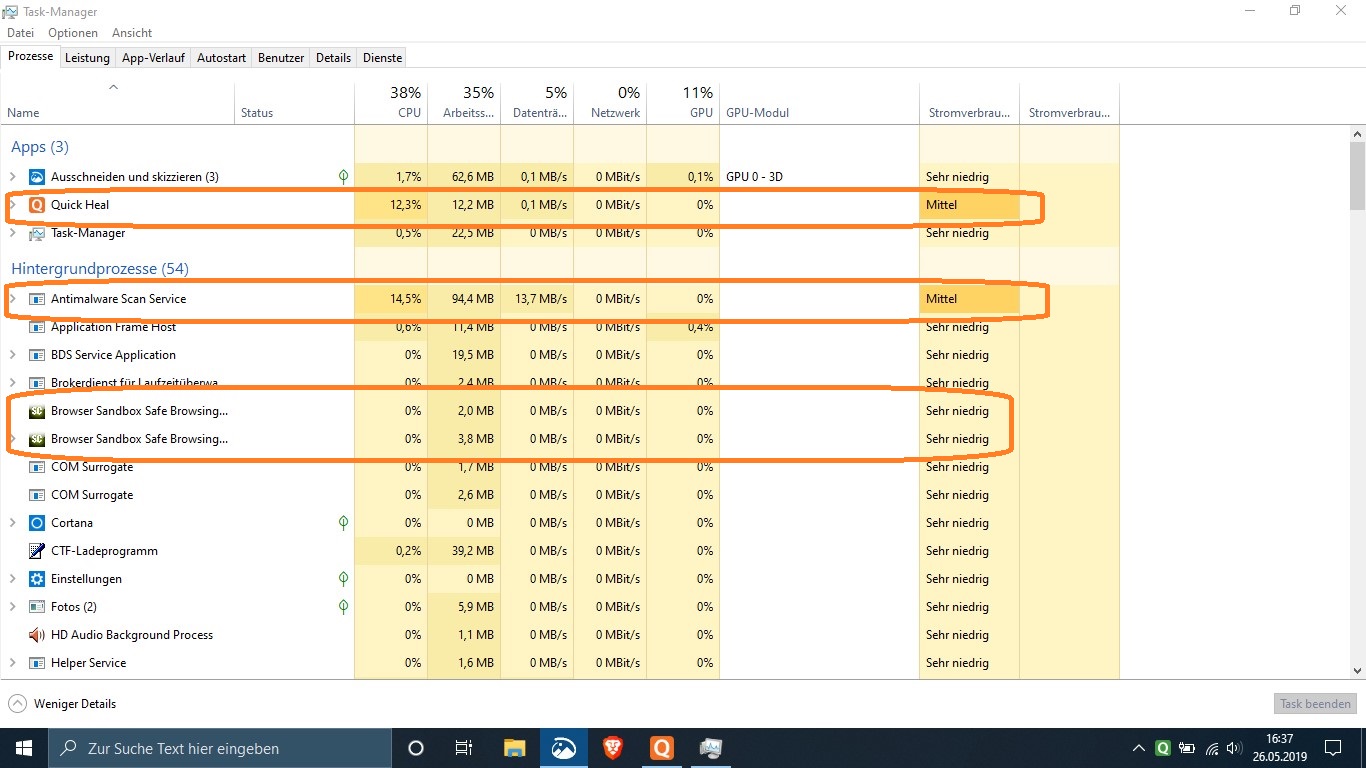Click the CTF-Ladeprogramm pen icon

(x=37, y=551)
